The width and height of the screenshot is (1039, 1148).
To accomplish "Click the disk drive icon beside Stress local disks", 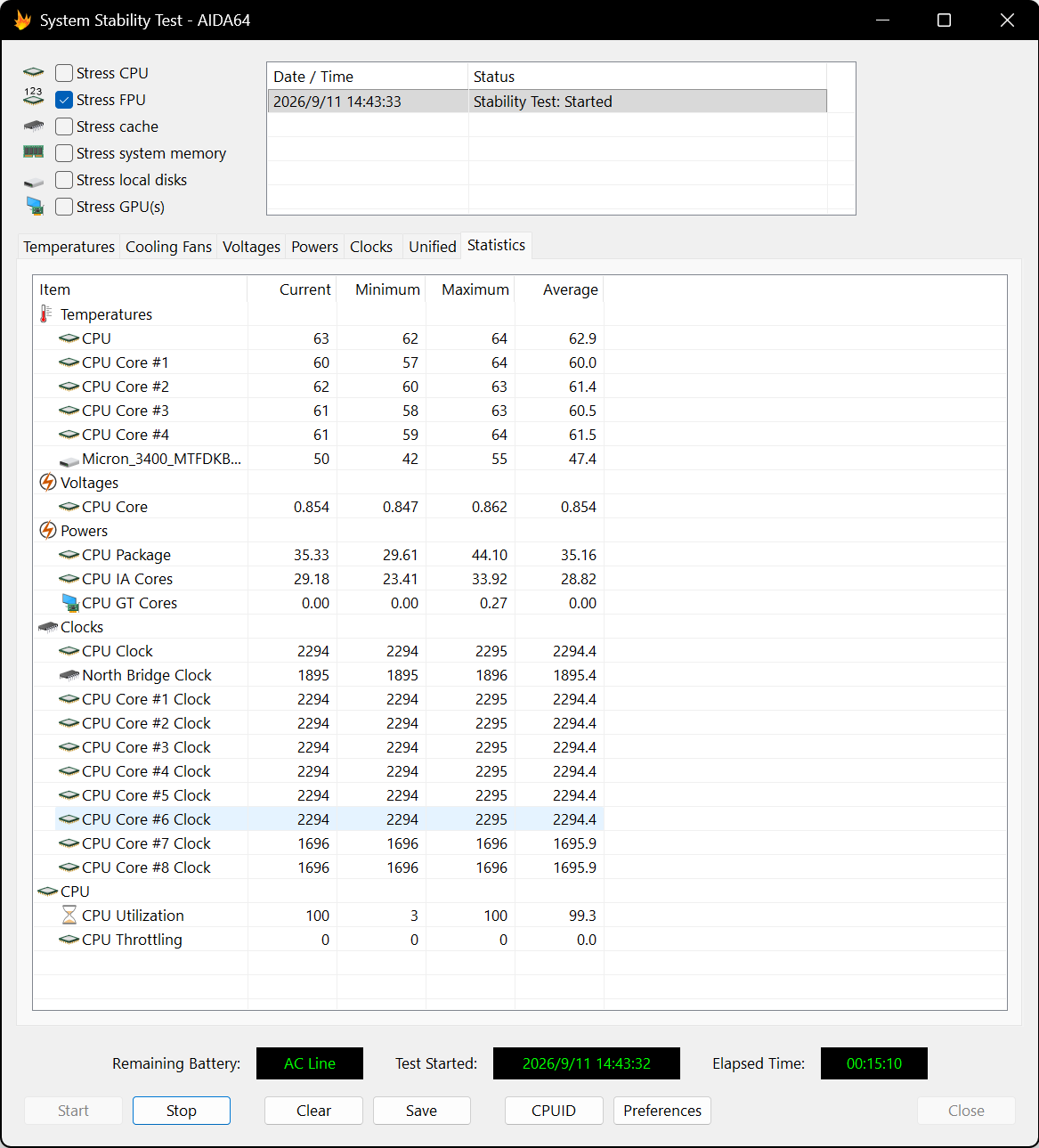I will click(x=34, y=182).
